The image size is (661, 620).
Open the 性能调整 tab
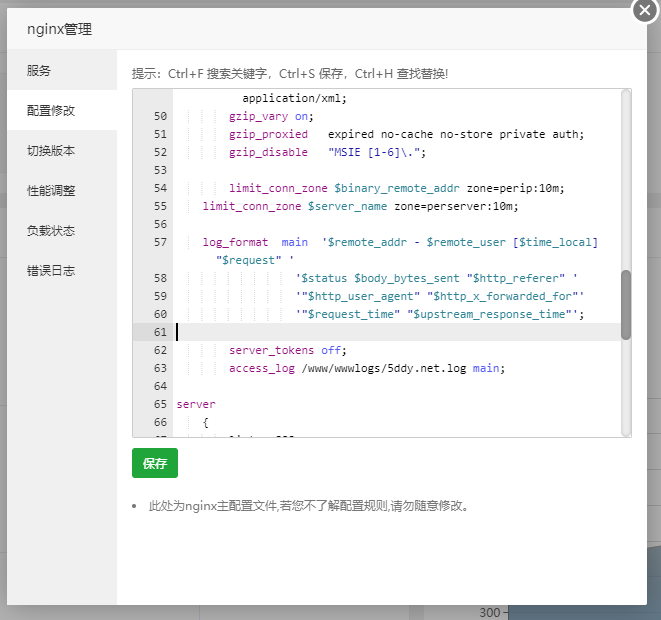[x=62, y=191]
